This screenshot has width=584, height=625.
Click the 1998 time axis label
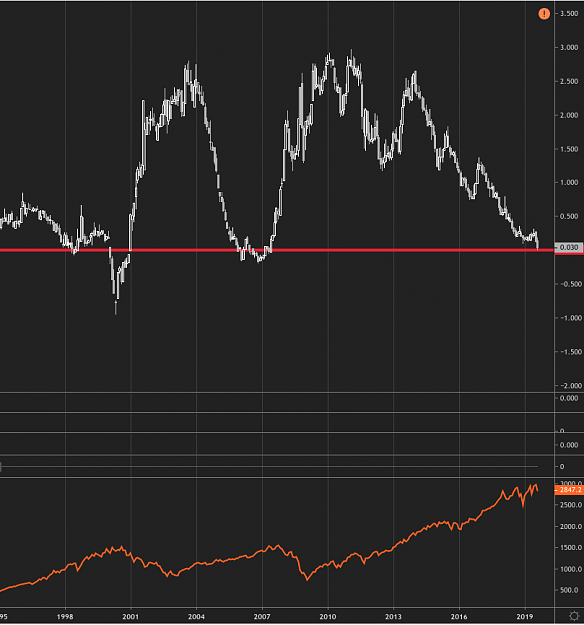click(x=65, y=617)
